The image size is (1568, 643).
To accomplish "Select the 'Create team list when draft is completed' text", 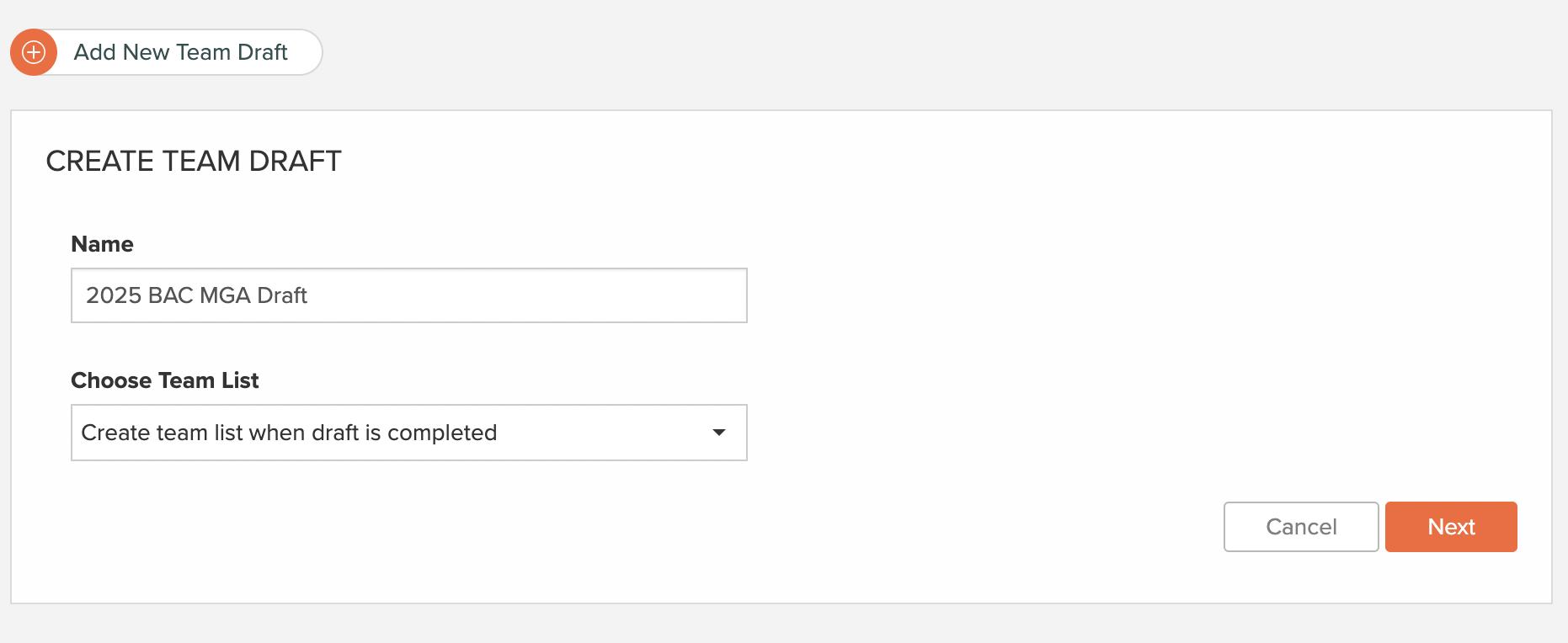I will pos(289,433).
